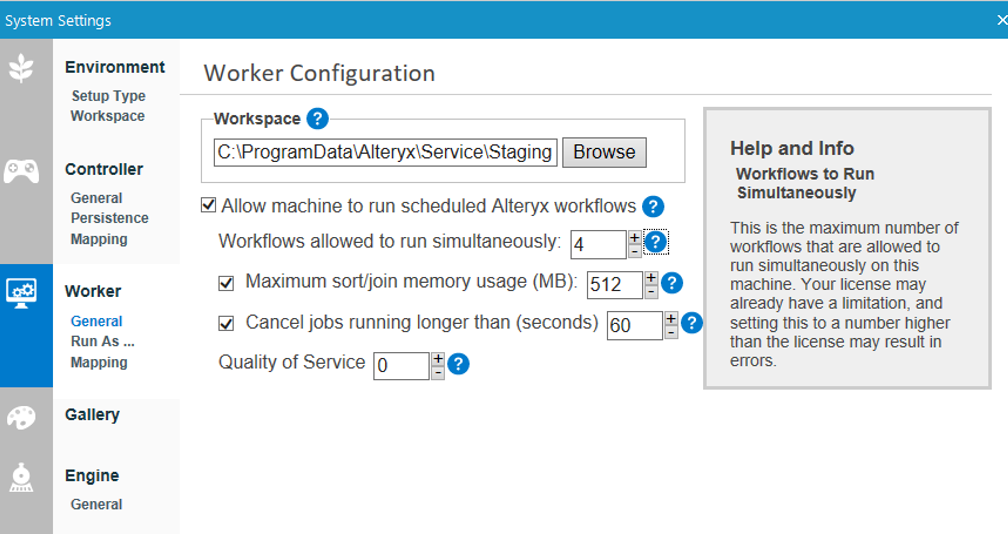Select Run As under the Worker section

(102, 341)
